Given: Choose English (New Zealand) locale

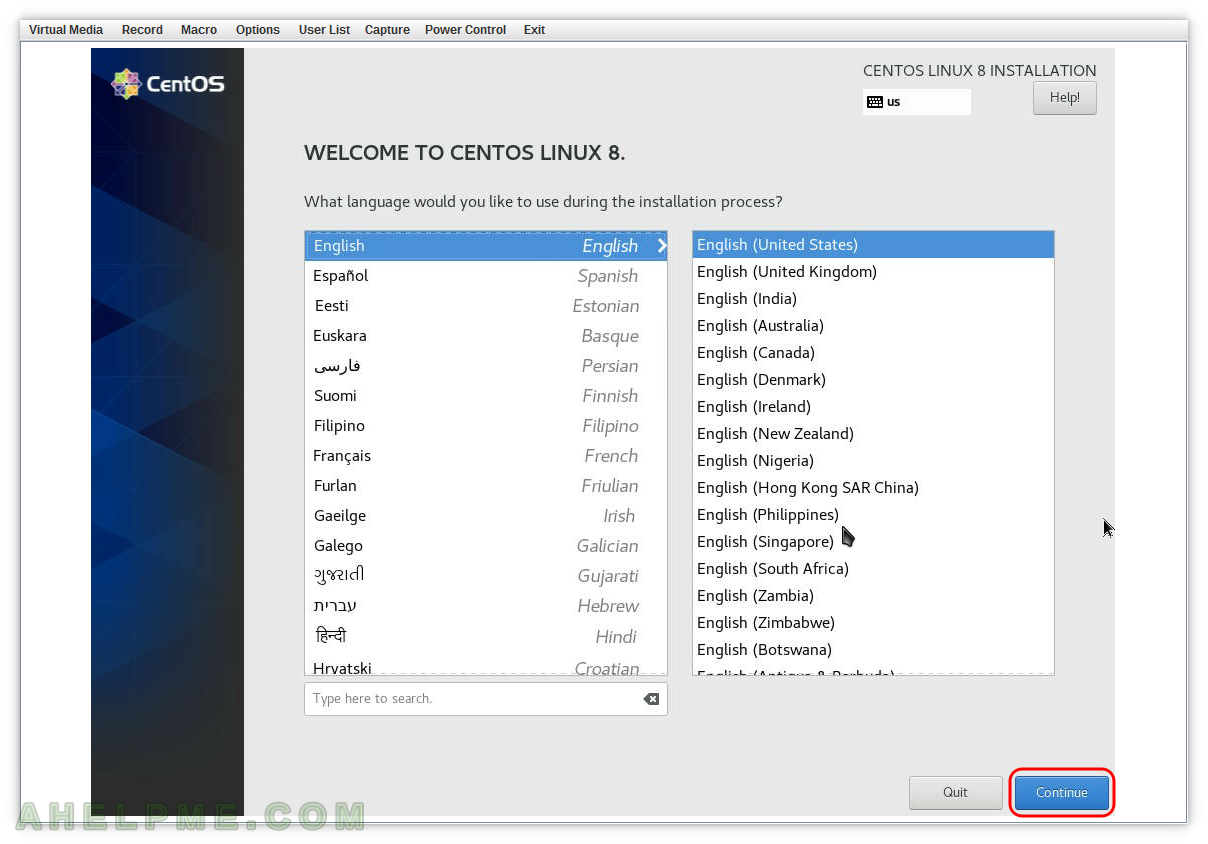Looking at the screenshot, I should (873, 434).
